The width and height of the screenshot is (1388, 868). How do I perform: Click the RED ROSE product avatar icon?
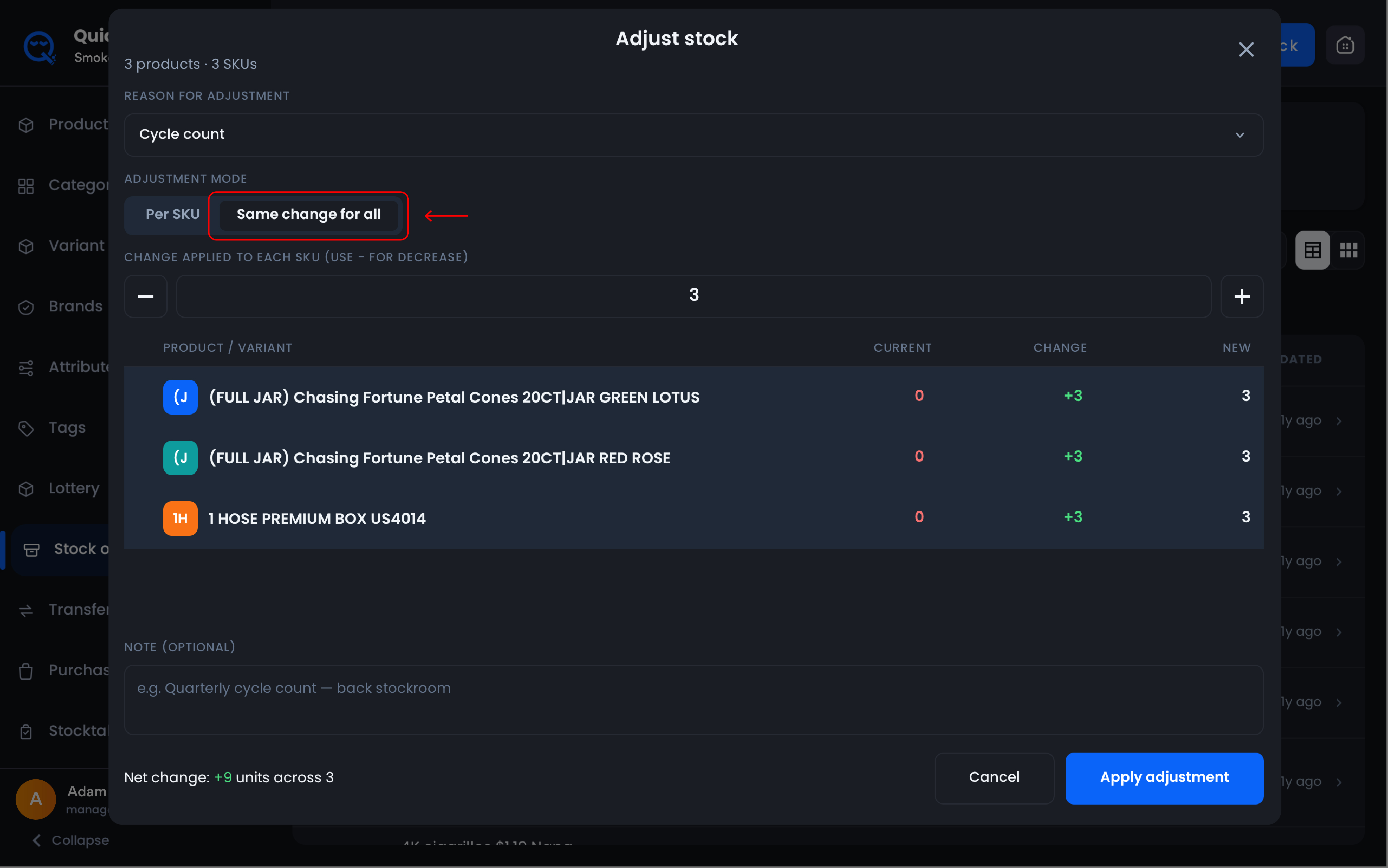click(x=180, y=458)
